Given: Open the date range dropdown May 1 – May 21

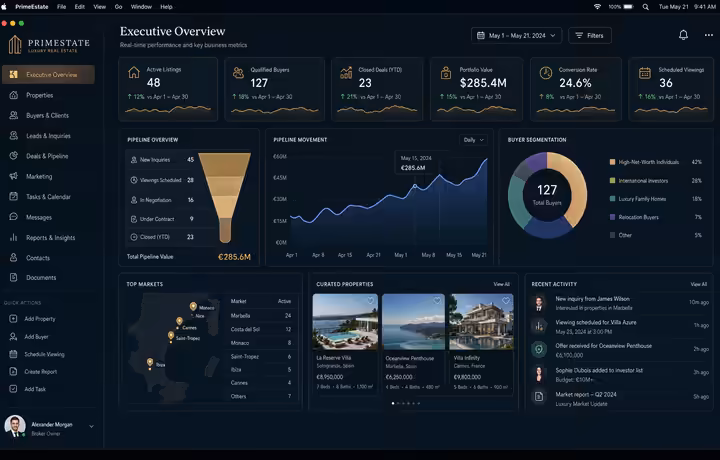Looking at the screenshot, I should [516, 35].
